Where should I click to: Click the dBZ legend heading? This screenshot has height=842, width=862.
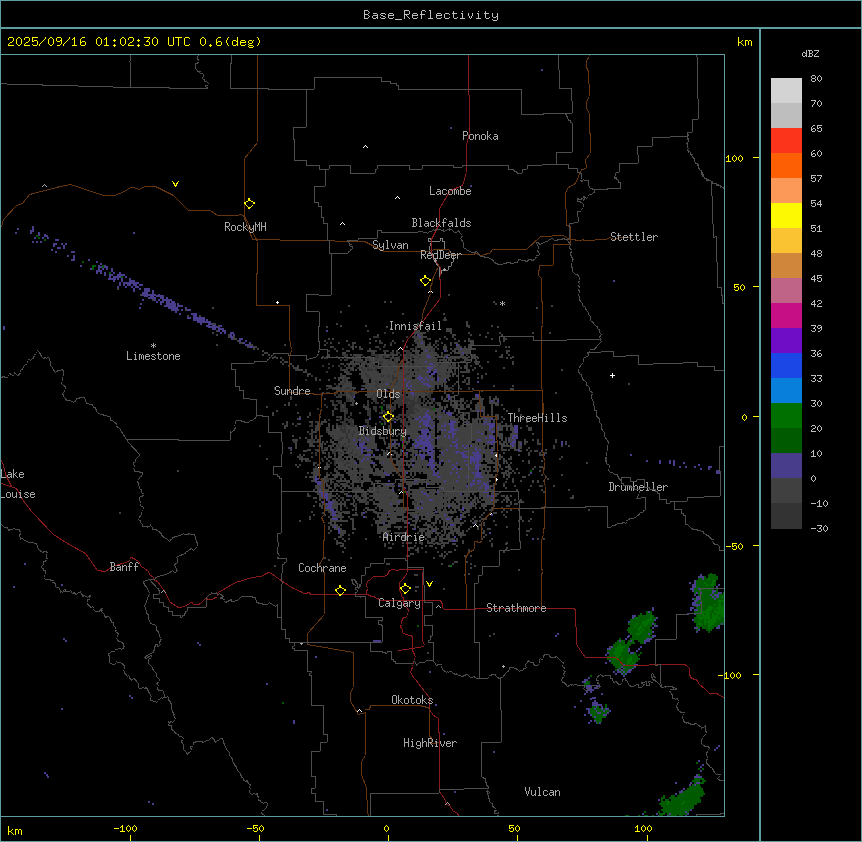coord(810,54)
